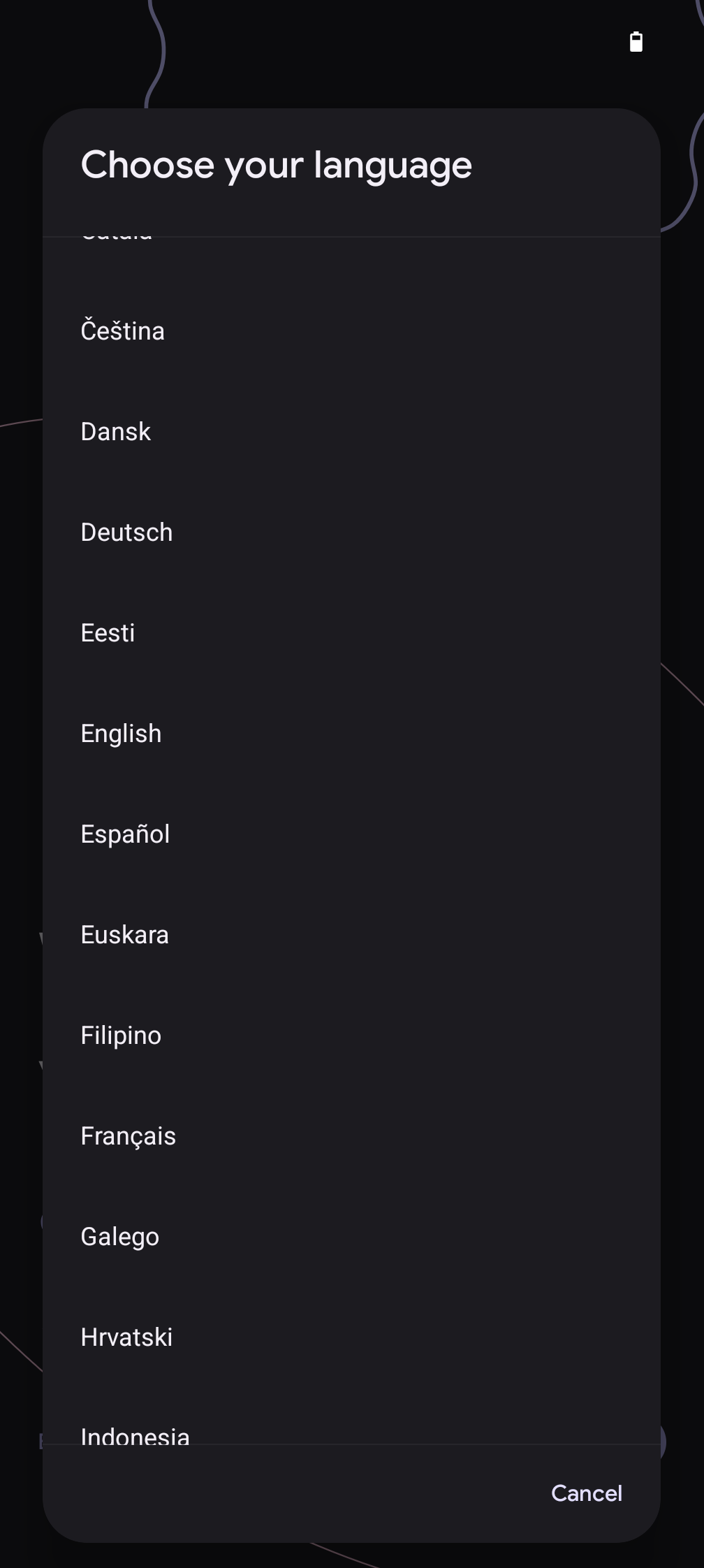This screenshot has width=704, height=1568.
Task: Click the "Choose your language" dialog title
Action: click(x=277, y=165)
